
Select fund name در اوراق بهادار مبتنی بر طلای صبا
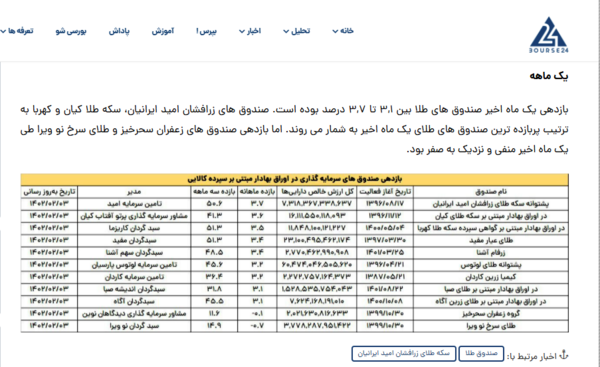pyautogui.click(x=491, y=289)
